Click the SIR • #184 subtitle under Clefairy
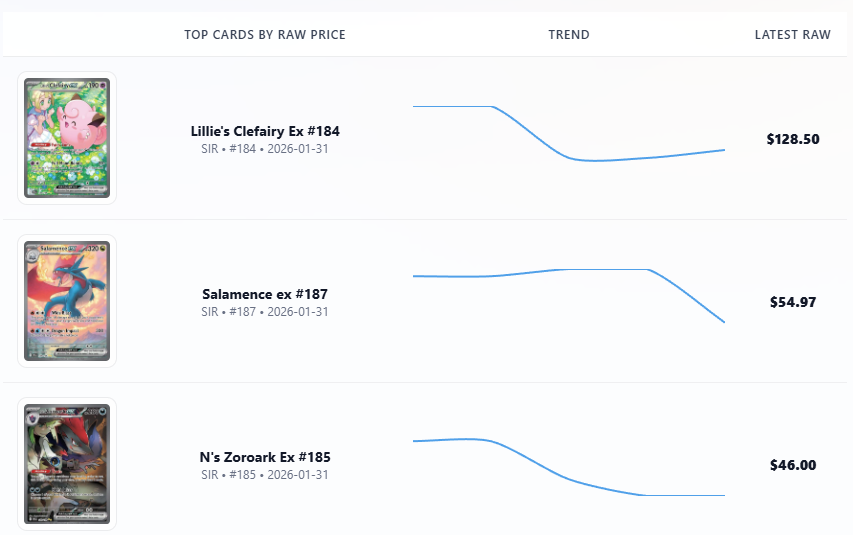This screenshot has width=853, height=535. (228, 149)
